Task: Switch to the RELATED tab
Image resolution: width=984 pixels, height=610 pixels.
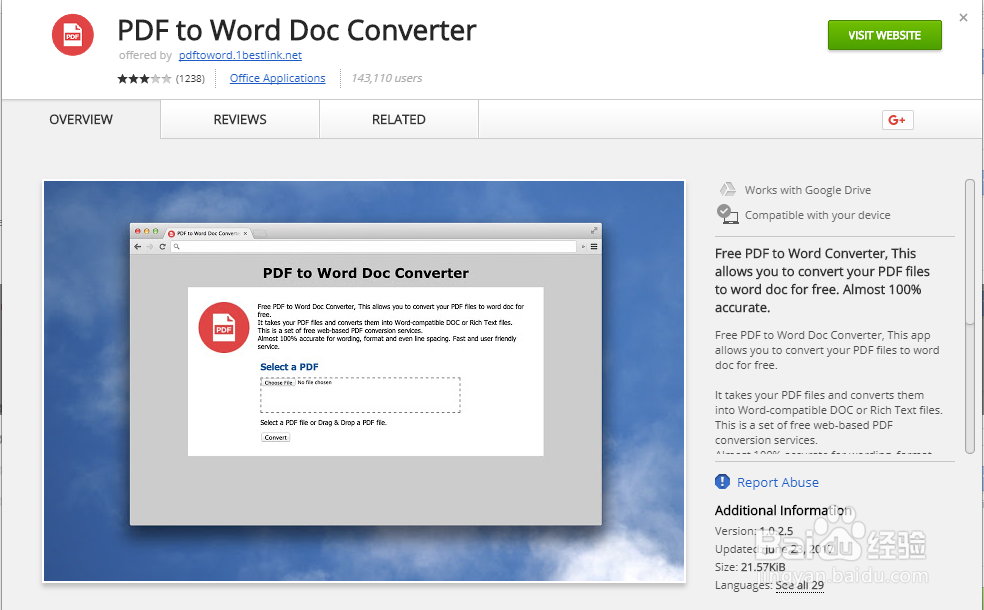Action: pyautogui.click(x=398, y=119)
